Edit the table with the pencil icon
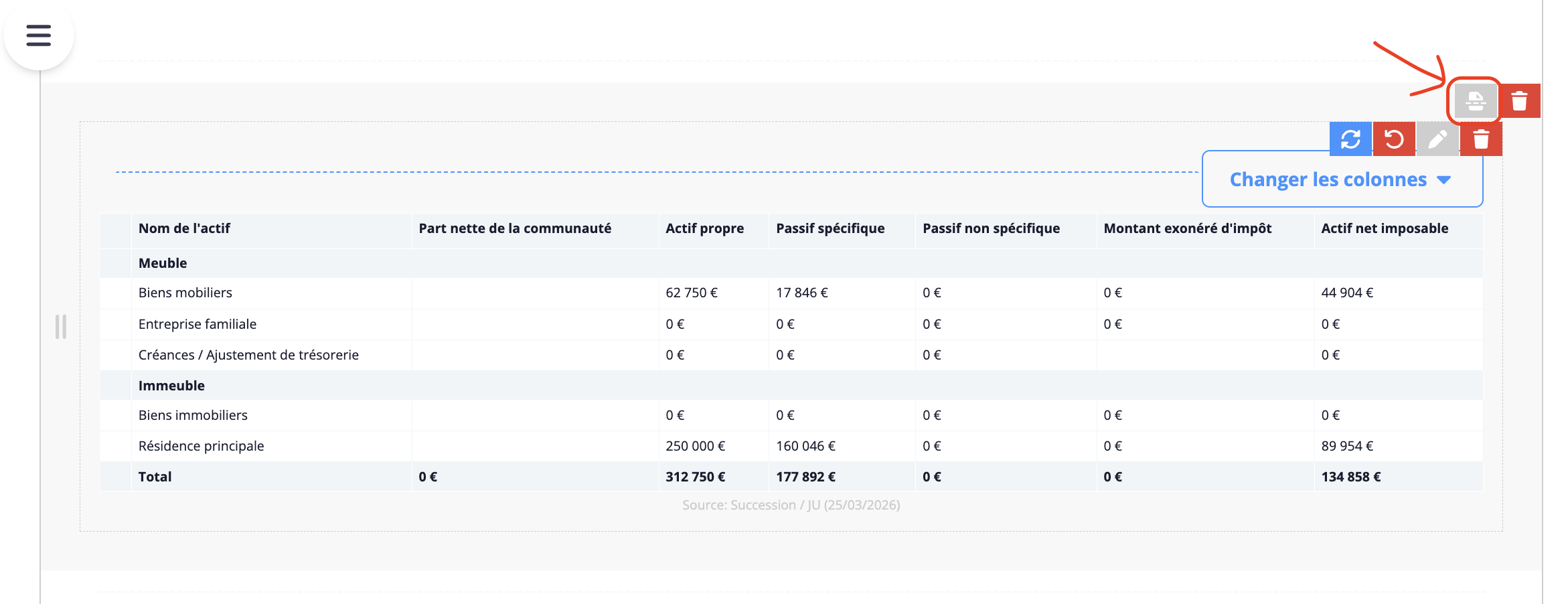Viewport: 1568px width, 604px height. [1437, 139]
